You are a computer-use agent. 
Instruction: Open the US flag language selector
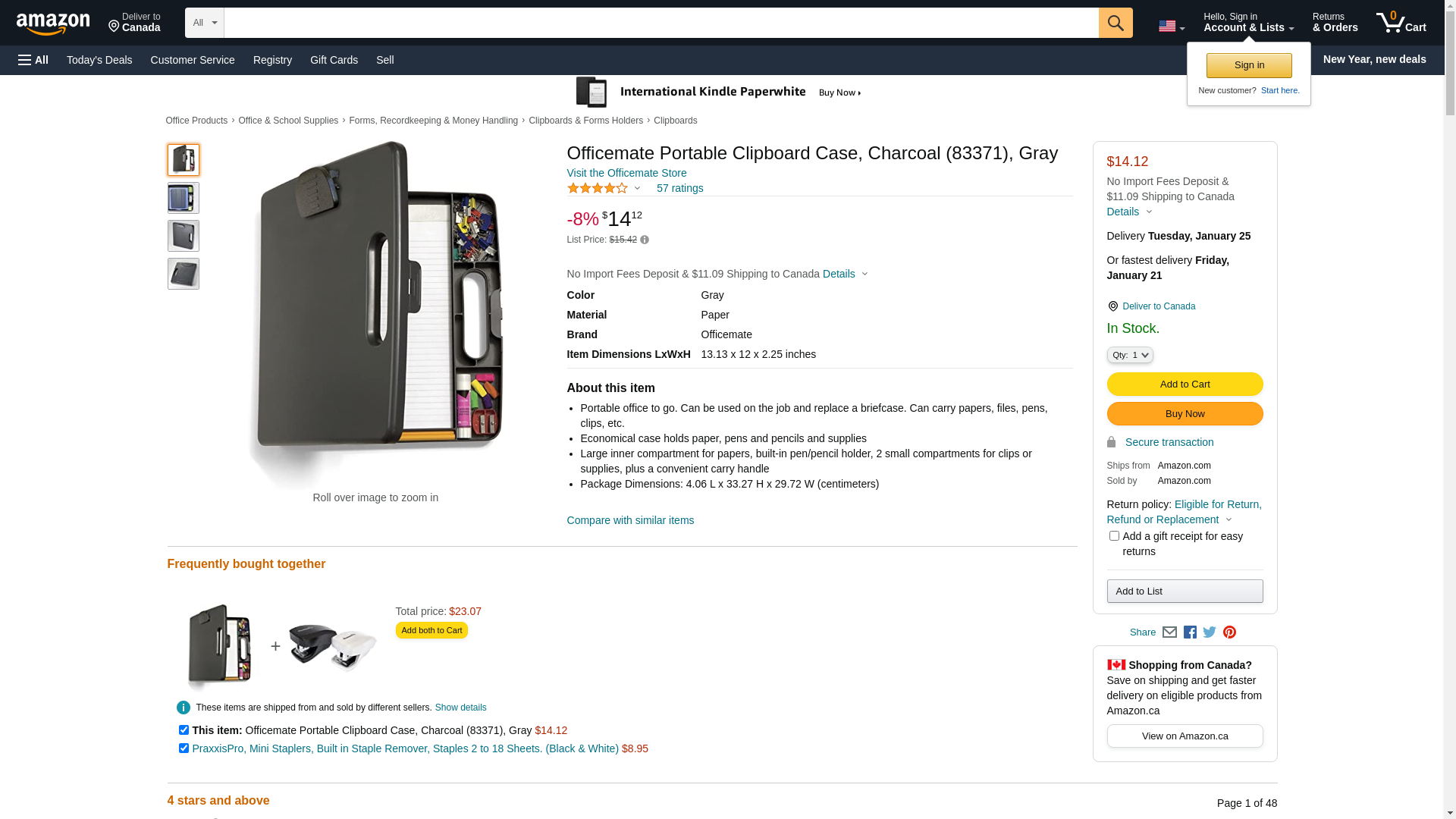coord(1171,27)
